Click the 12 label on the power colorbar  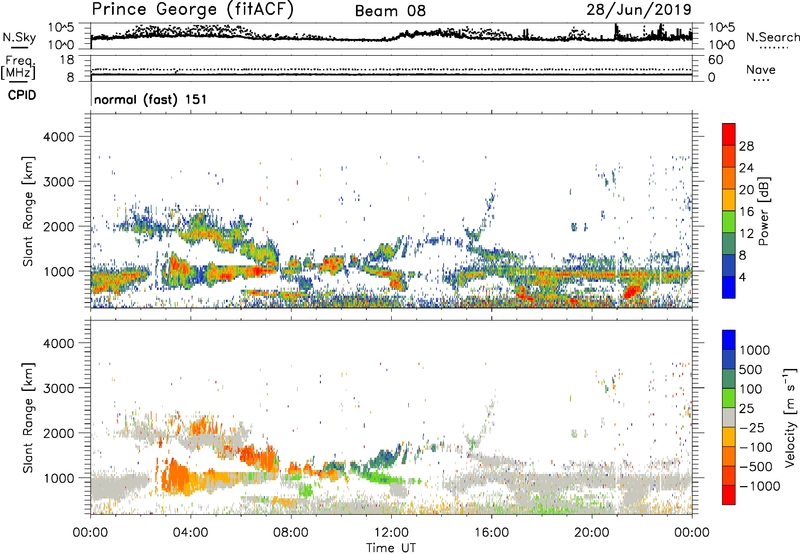tap(746, 234)
